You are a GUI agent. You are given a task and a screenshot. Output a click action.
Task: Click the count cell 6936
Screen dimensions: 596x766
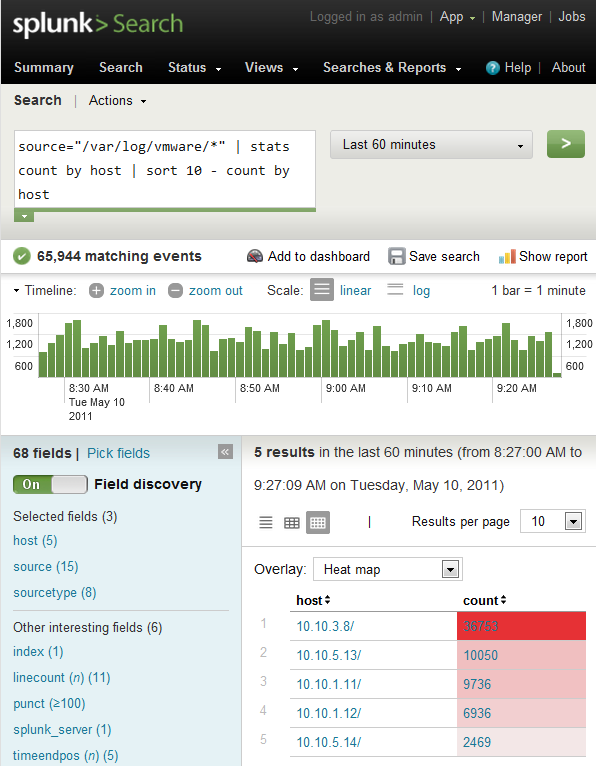click(x=521, y=713)
